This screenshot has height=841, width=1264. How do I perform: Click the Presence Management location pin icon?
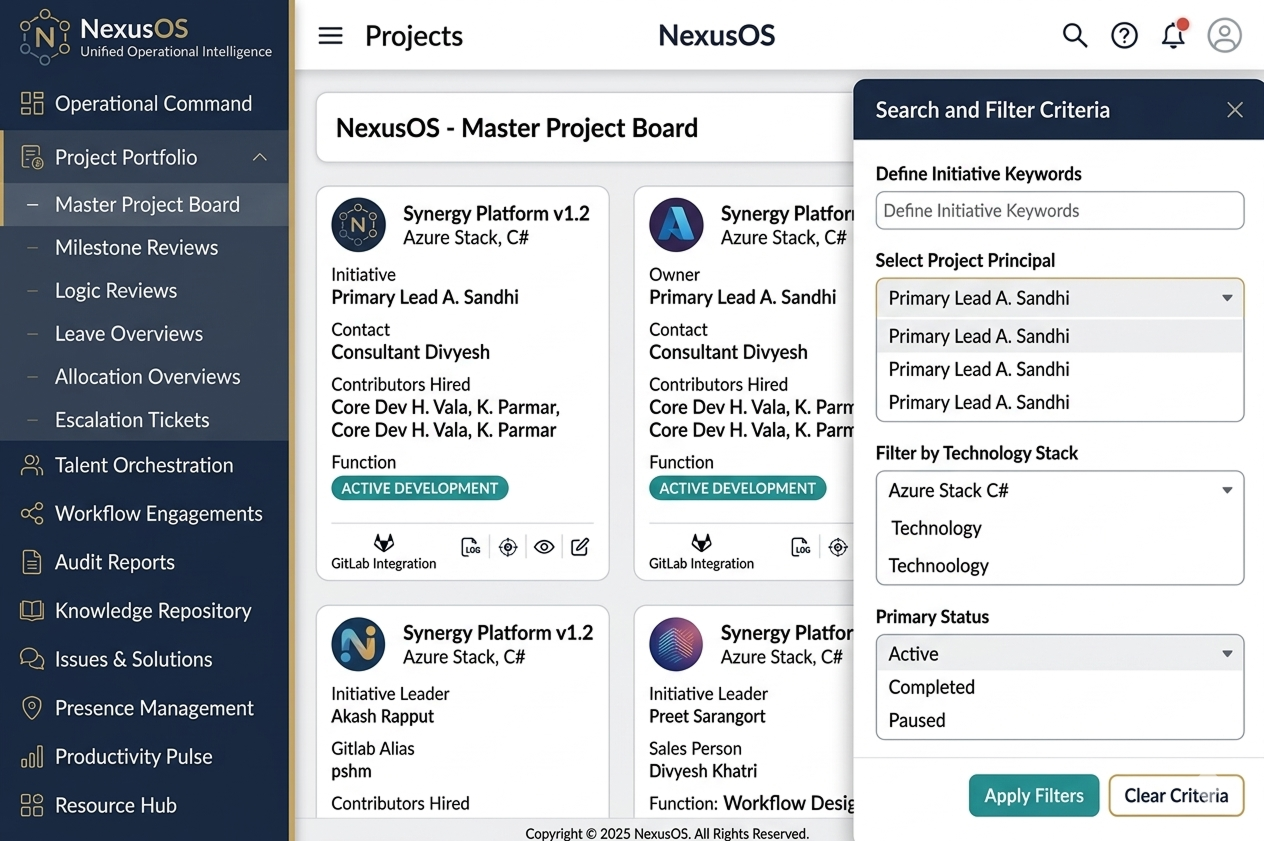click(x=32, y=708)
